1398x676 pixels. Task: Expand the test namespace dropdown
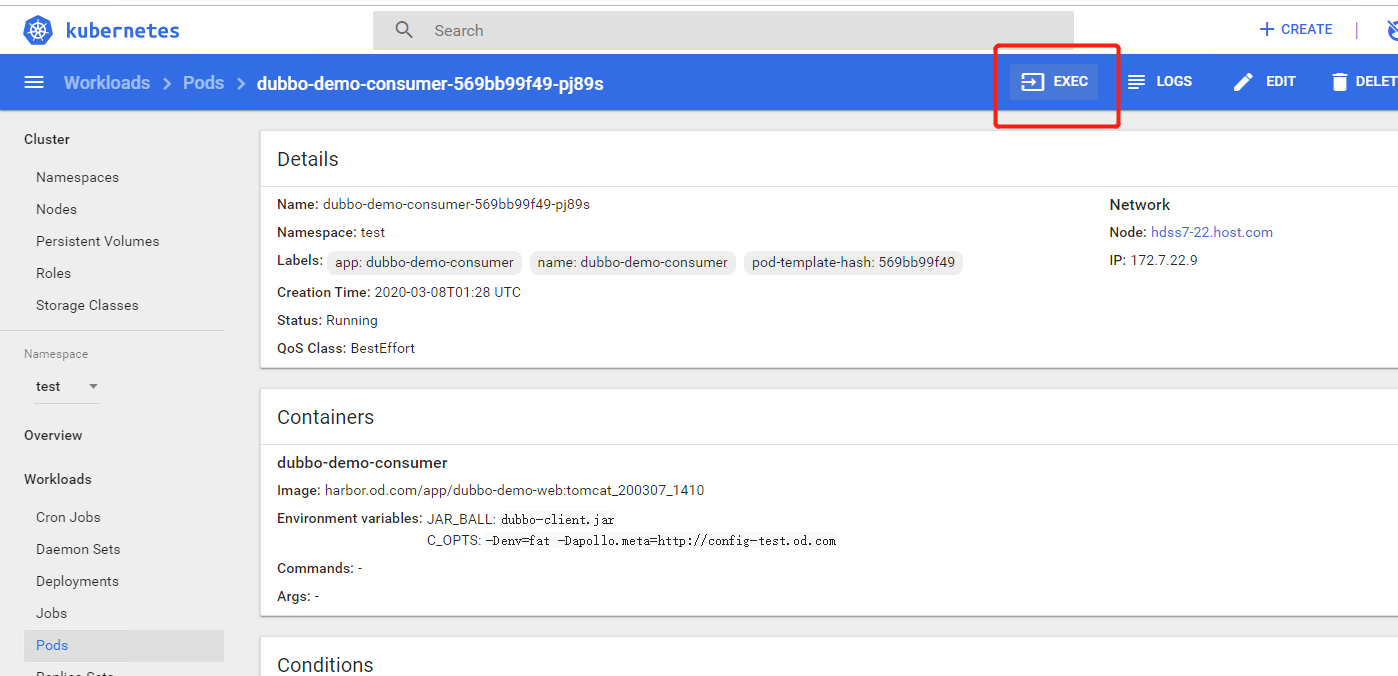point(93,386)
